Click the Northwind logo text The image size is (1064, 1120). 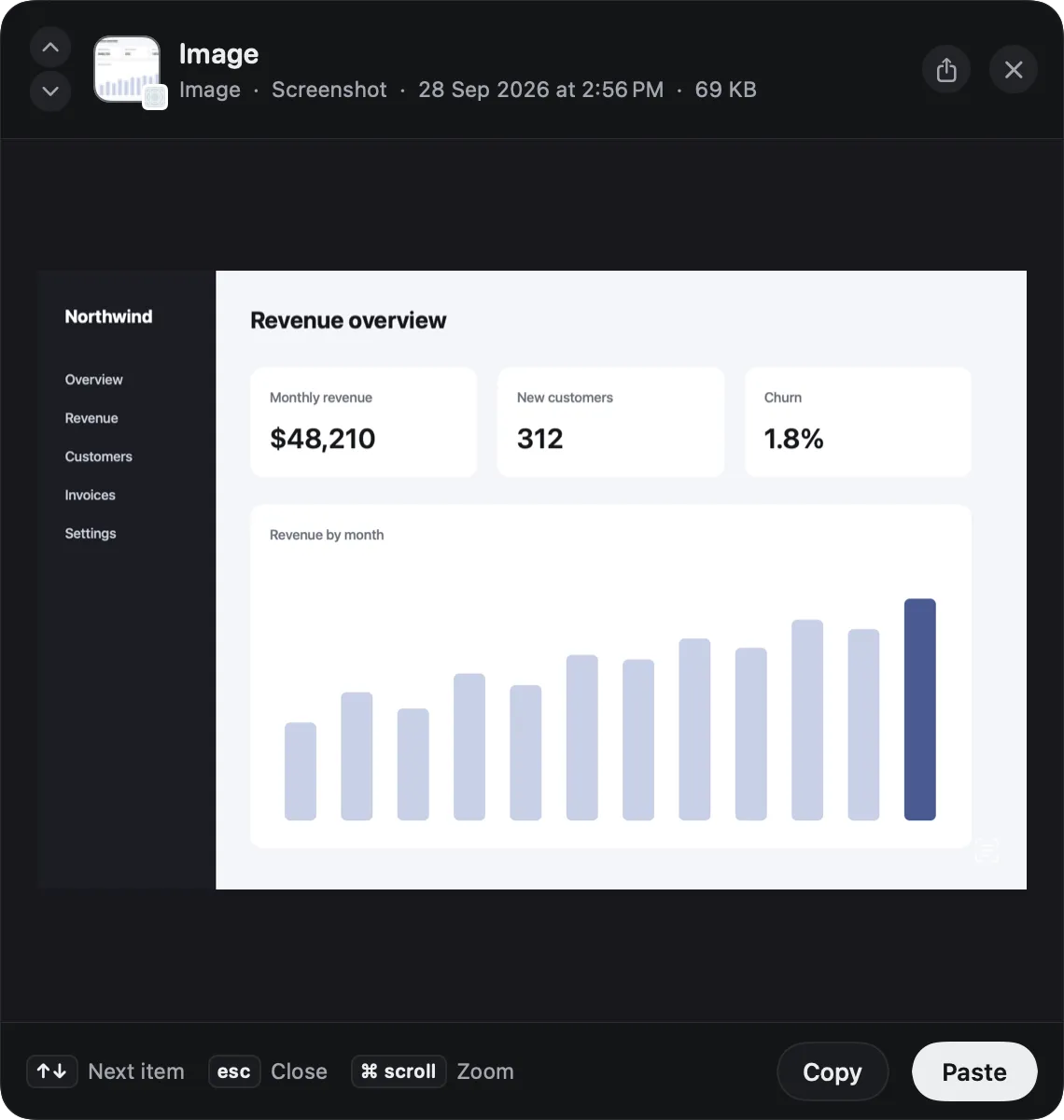tap(108, 316)
